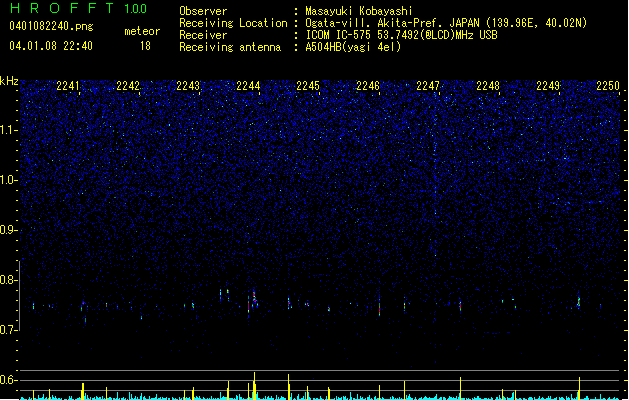Click the 2244 time marker
Viewport: 629px width, 400px height.
click(x=248, y=85)
